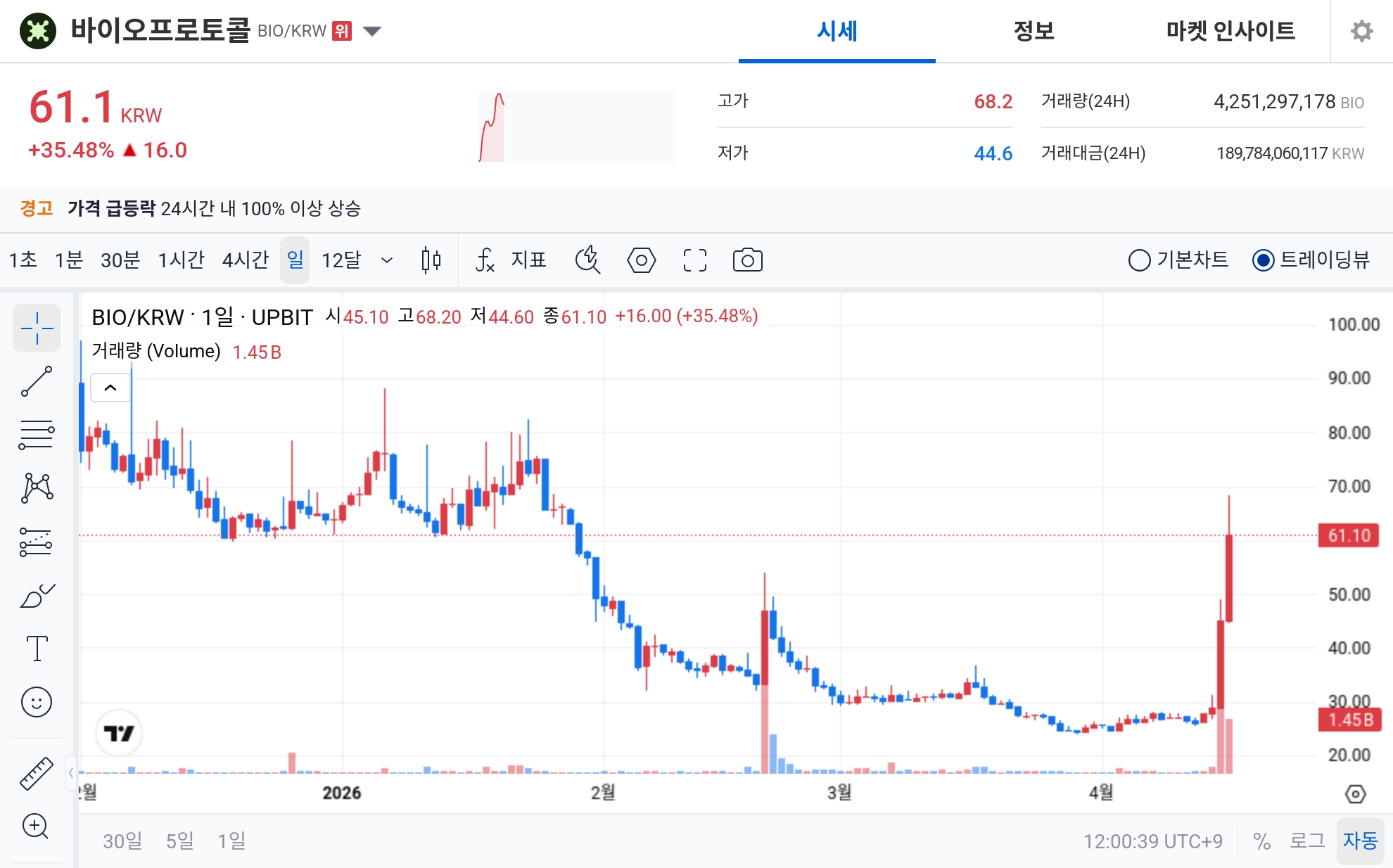Toggle the magnet snap mode icon
This screenshot has height=868, width=1393.
click(x=587, y=260)
